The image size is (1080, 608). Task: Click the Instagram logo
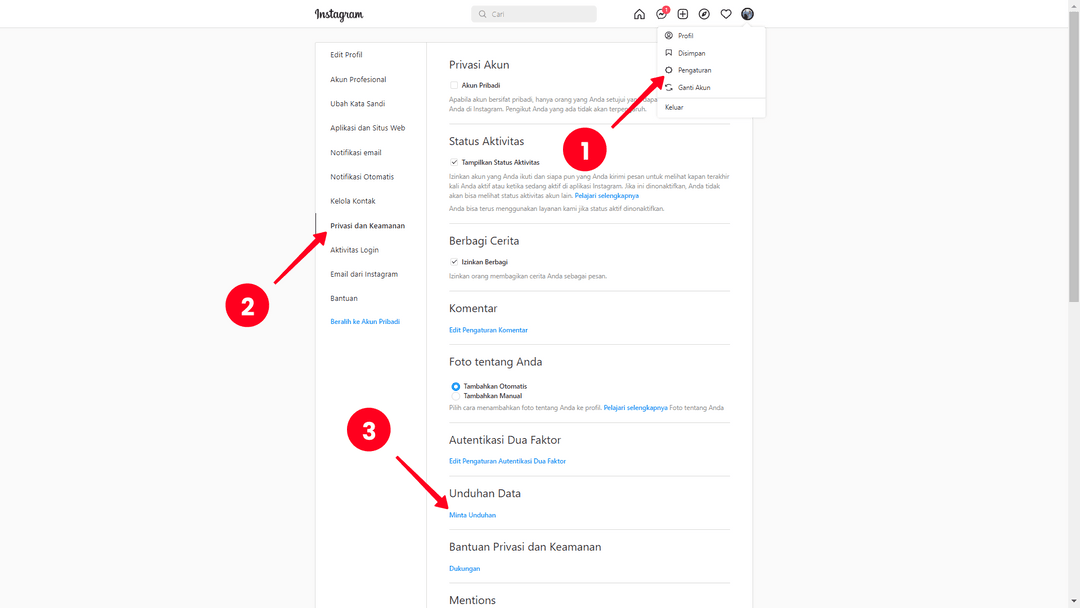pos(339,14)
